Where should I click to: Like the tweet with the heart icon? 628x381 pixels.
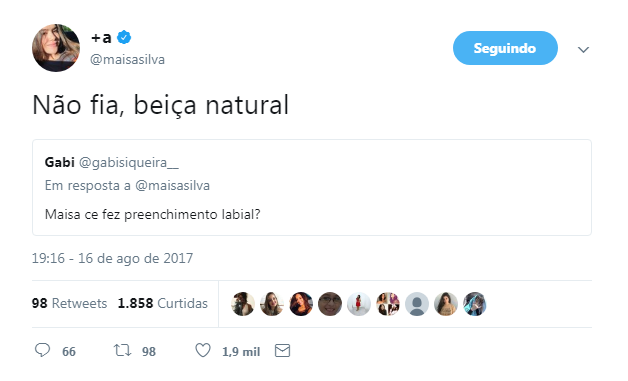(203, 351)
